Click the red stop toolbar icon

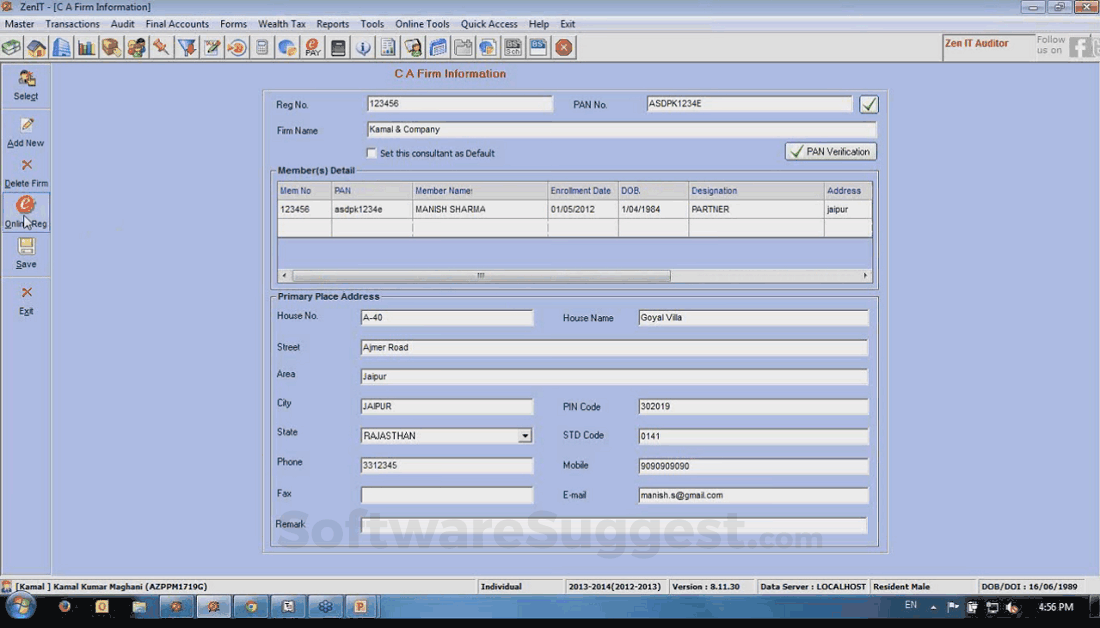pos(564,47)
